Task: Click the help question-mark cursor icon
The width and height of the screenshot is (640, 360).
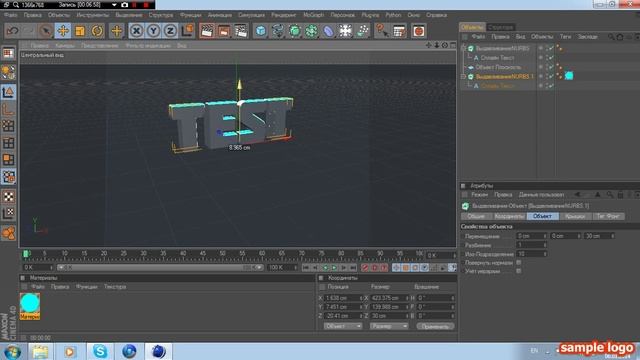Action: click(x=382, y=31)
